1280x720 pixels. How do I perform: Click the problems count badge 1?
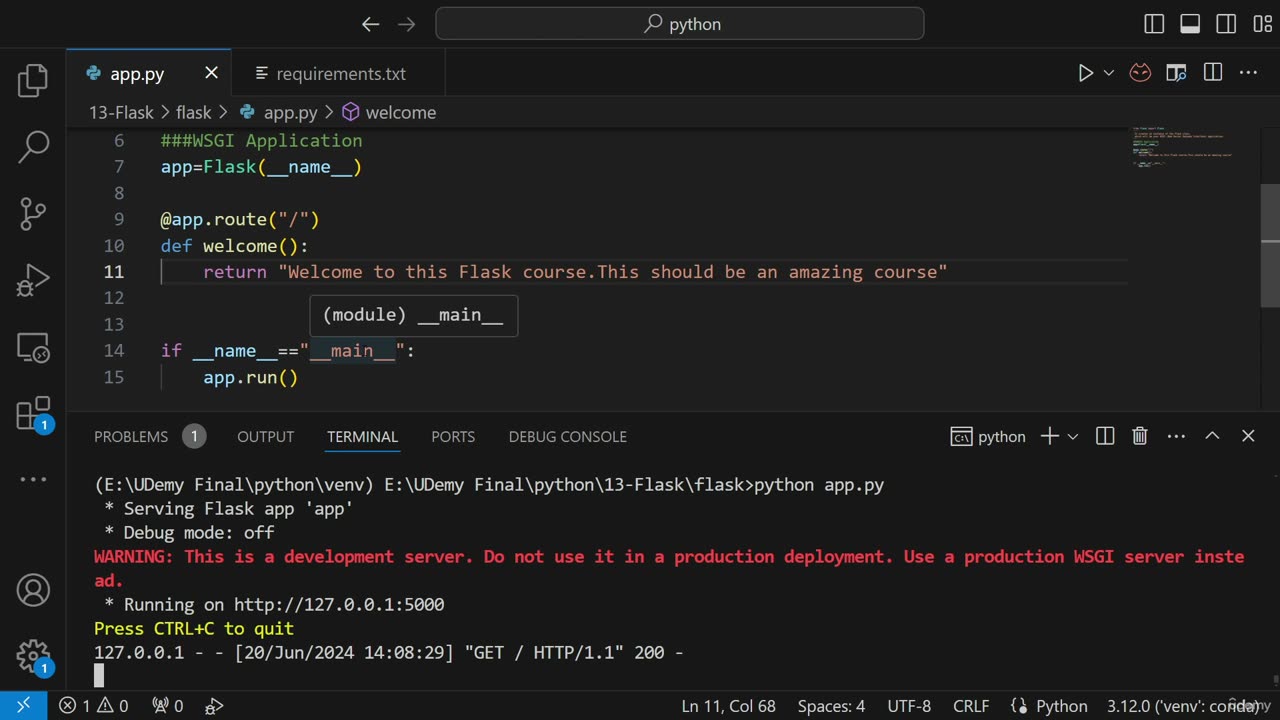tap(194, 437)
